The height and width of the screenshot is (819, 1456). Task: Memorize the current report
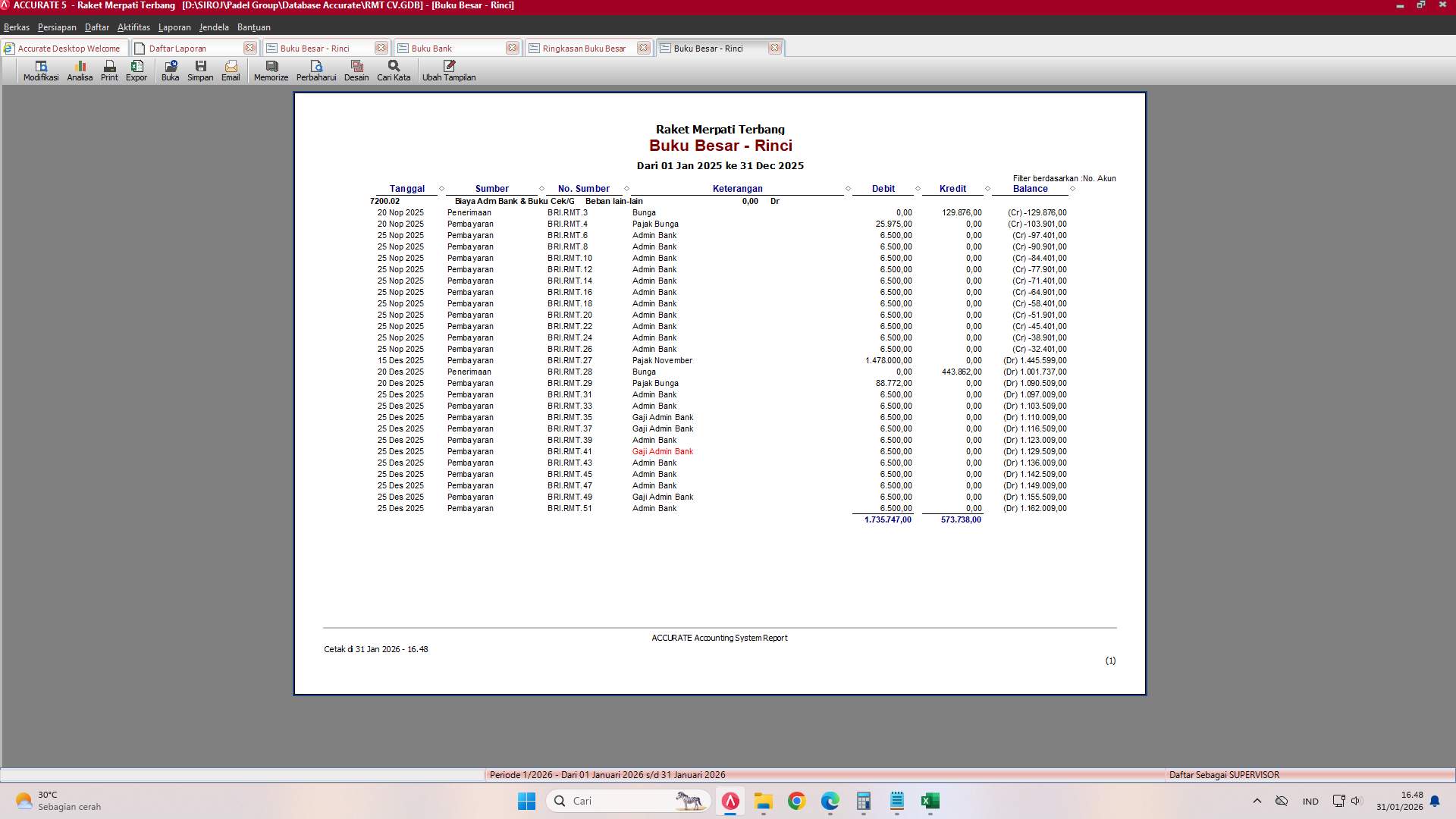pos(270,71)
